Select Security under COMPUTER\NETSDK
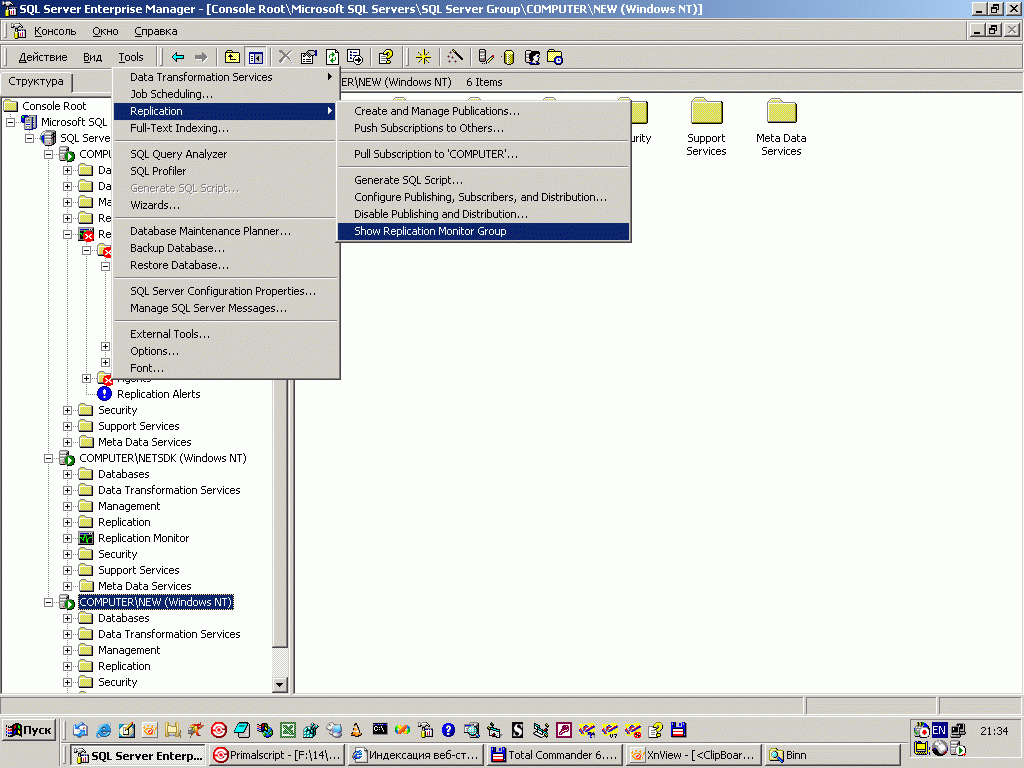Screen dimensions: 1024x768 [x=118, y=554]
